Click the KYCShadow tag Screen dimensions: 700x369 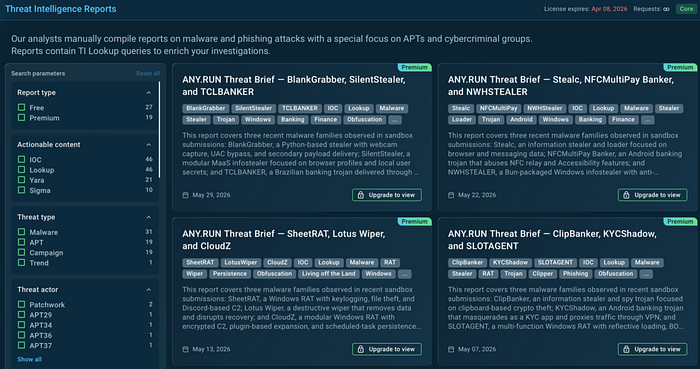tap(510, 263)
